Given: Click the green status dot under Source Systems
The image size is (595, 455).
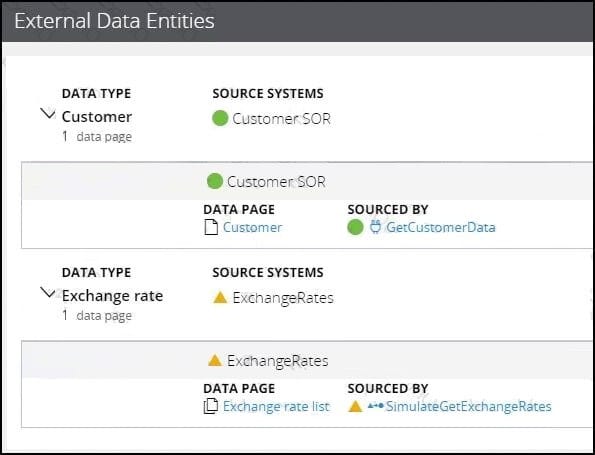Looking at the screenshot, I should (220, 118).
